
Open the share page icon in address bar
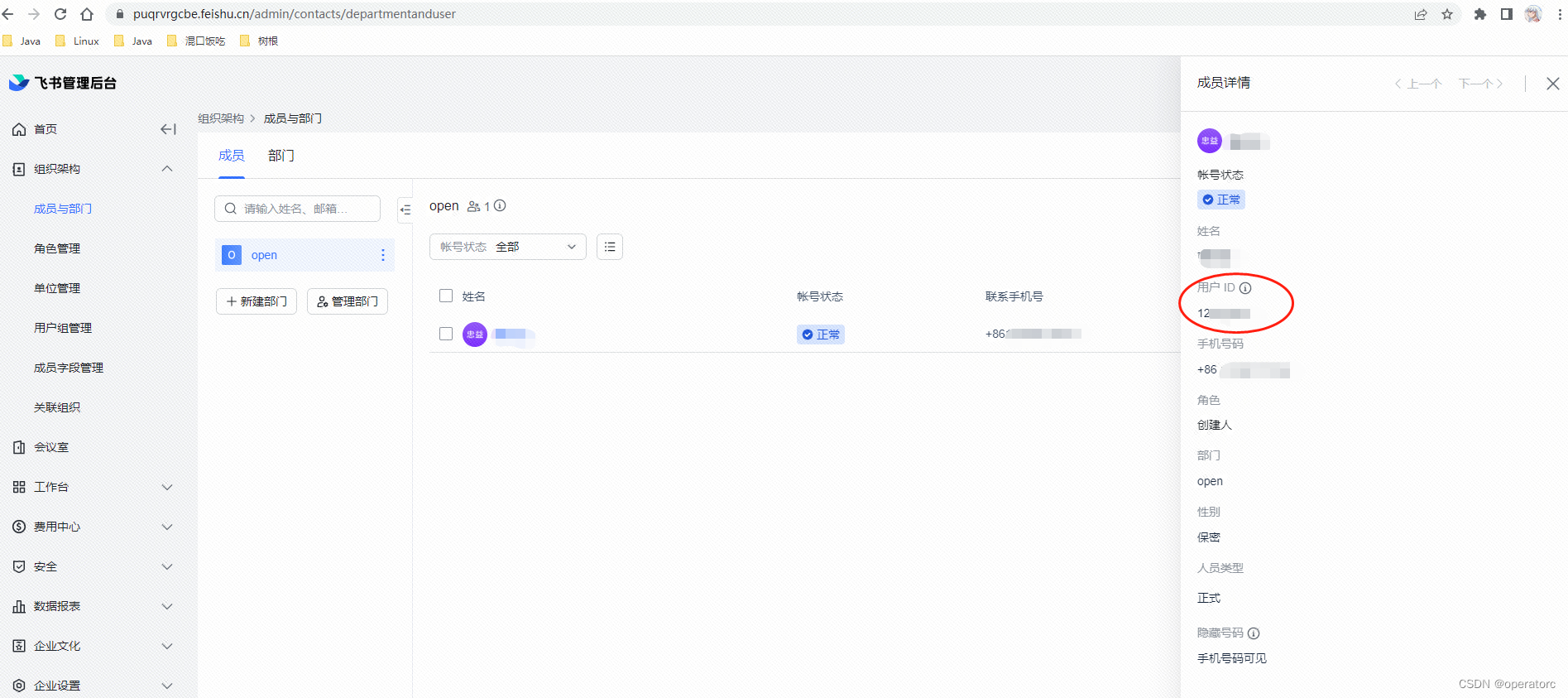[x=1421, y=14]
